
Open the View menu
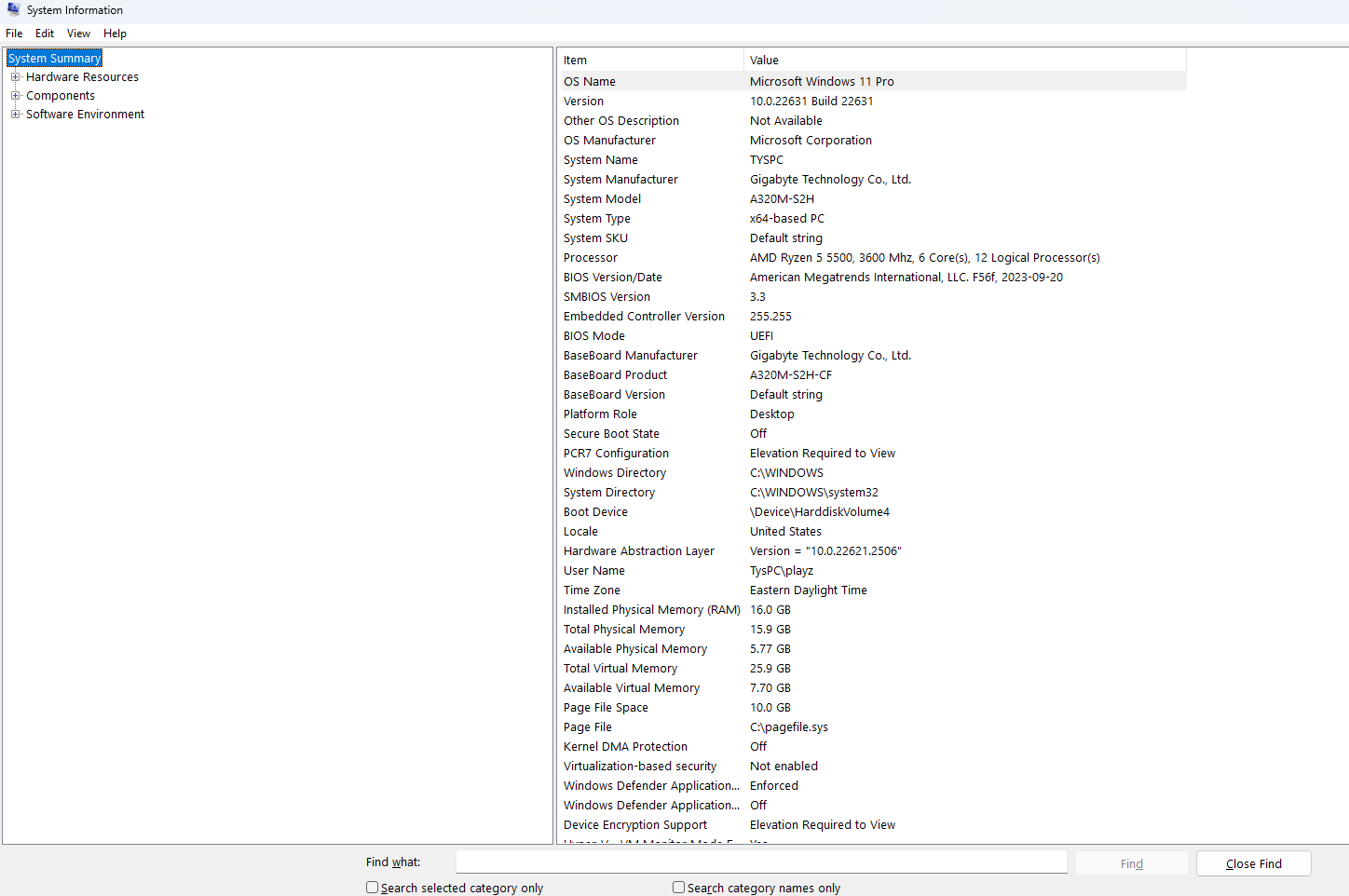point(78,34)
